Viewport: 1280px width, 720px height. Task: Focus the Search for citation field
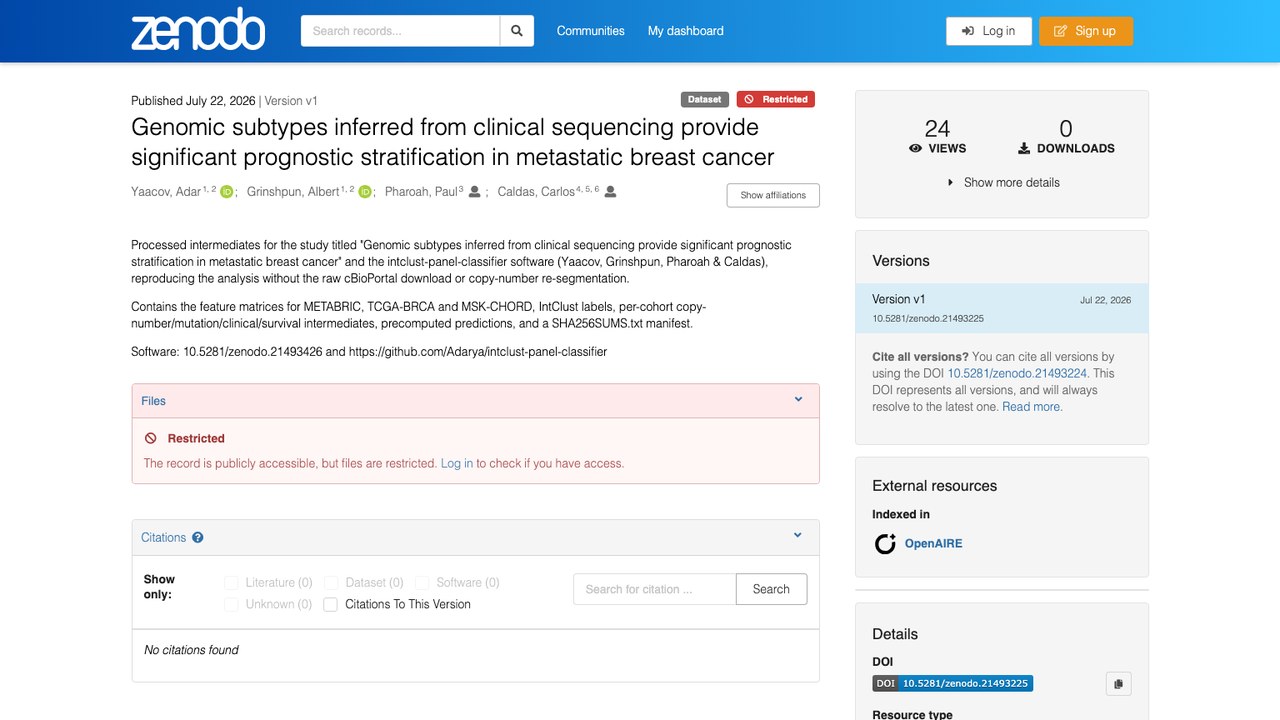[x=655, y=590]
